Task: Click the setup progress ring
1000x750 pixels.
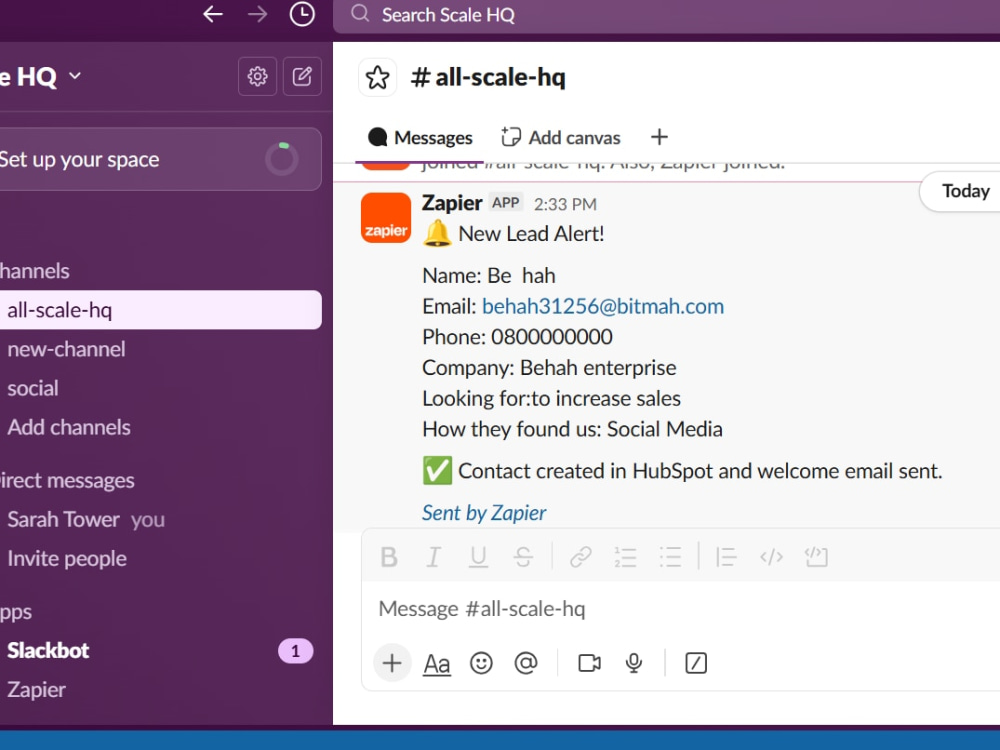Action: (x=281, y=159)
